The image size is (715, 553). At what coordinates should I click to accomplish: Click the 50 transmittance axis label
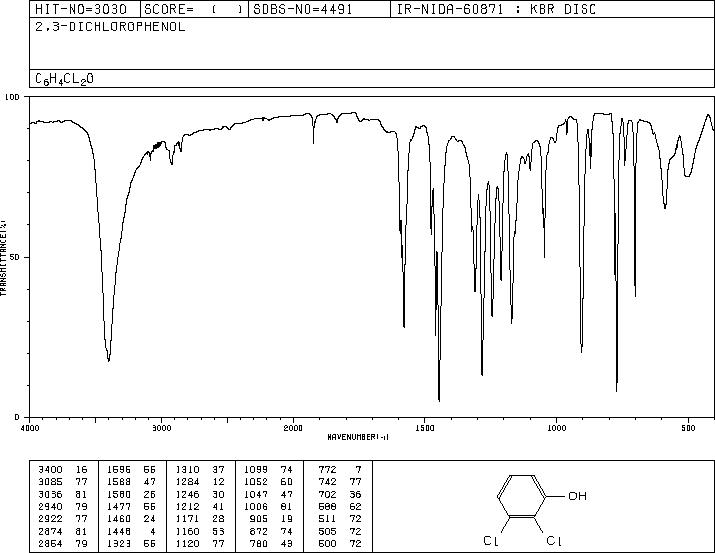[x=14, y=257]
